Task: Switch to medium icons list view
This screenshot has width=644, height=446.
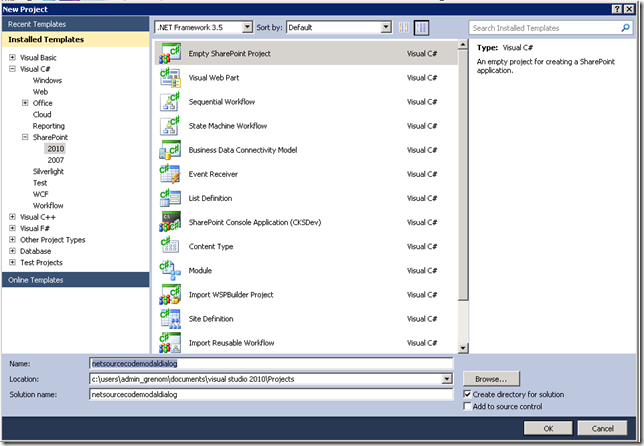Action: tap(421, 28)
